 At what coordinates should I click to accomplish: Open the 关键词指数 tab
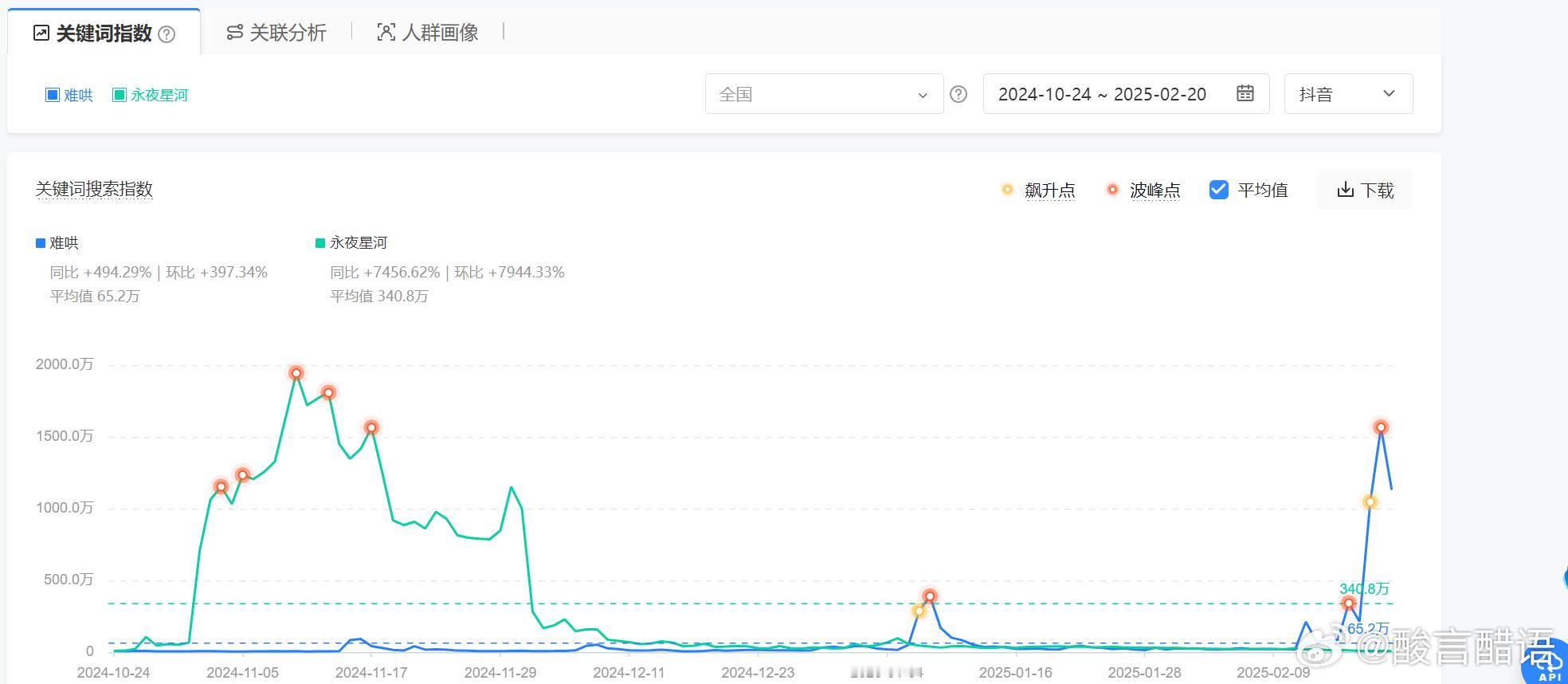104,33
